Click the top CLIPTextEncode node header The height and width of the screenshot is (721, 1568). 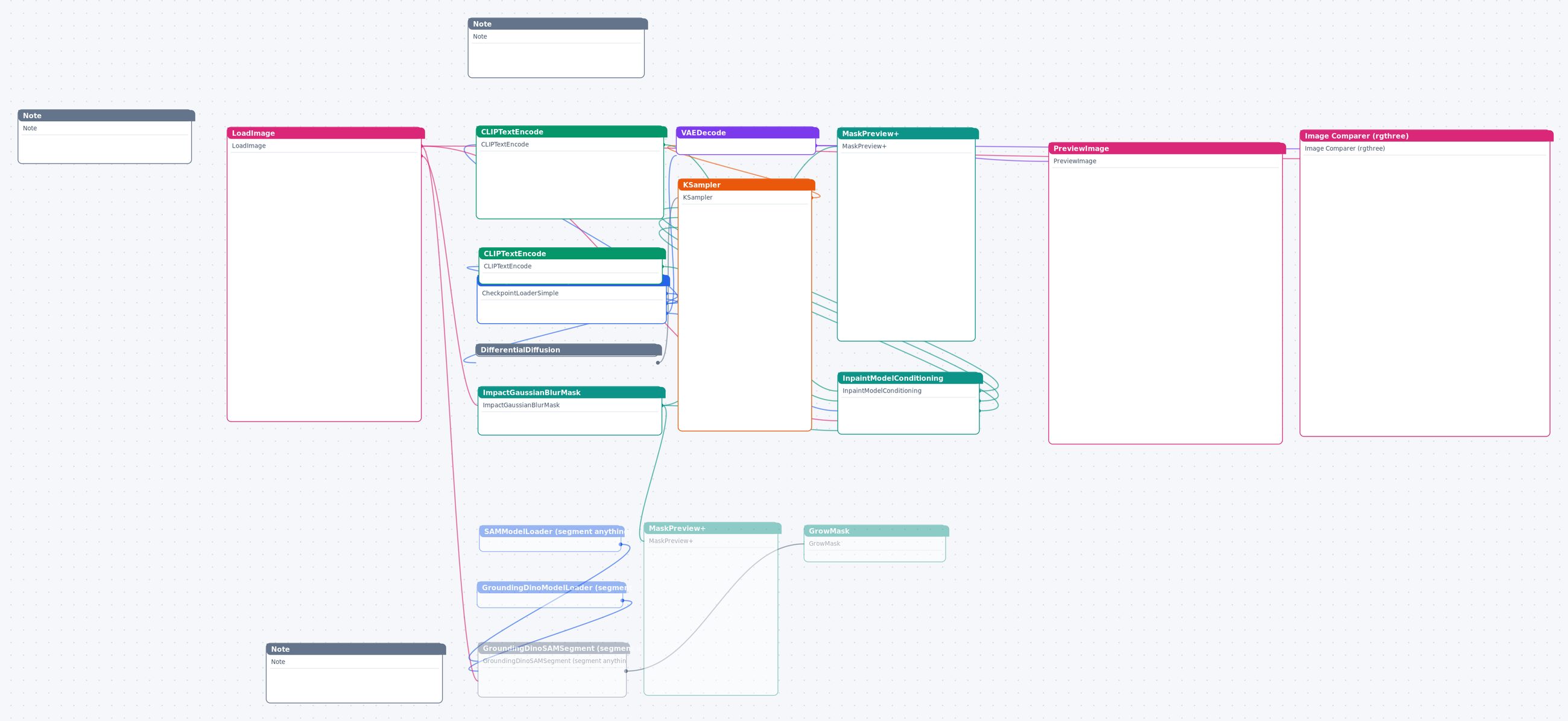(x=572, y=132)
